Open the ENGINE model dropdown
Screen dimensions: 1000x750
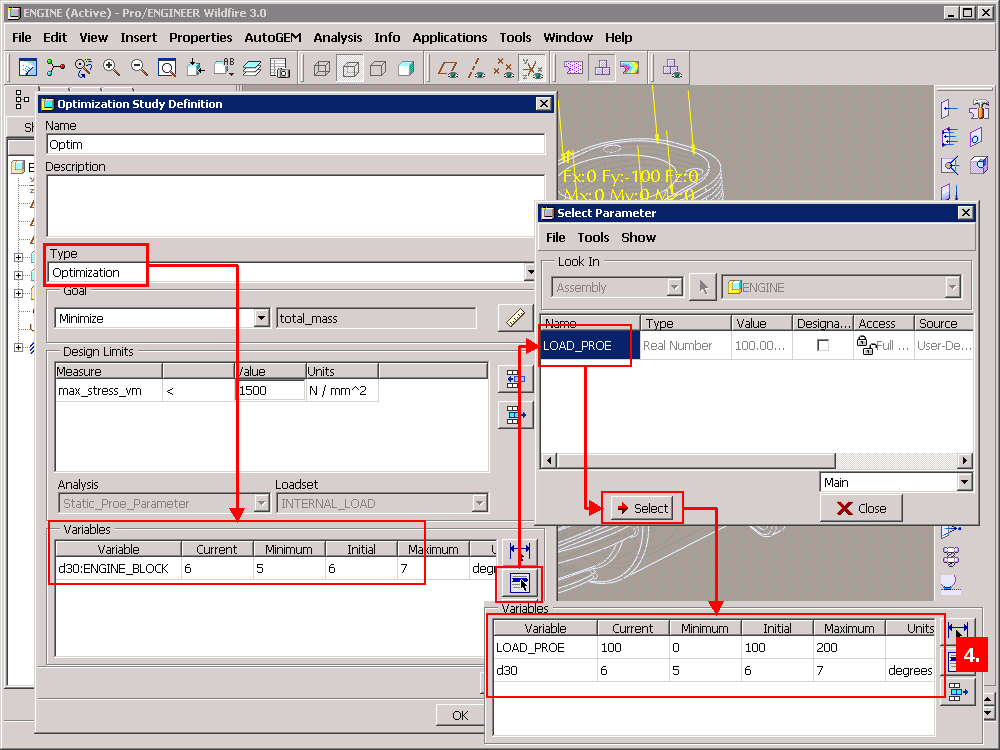tap(952, 288)
